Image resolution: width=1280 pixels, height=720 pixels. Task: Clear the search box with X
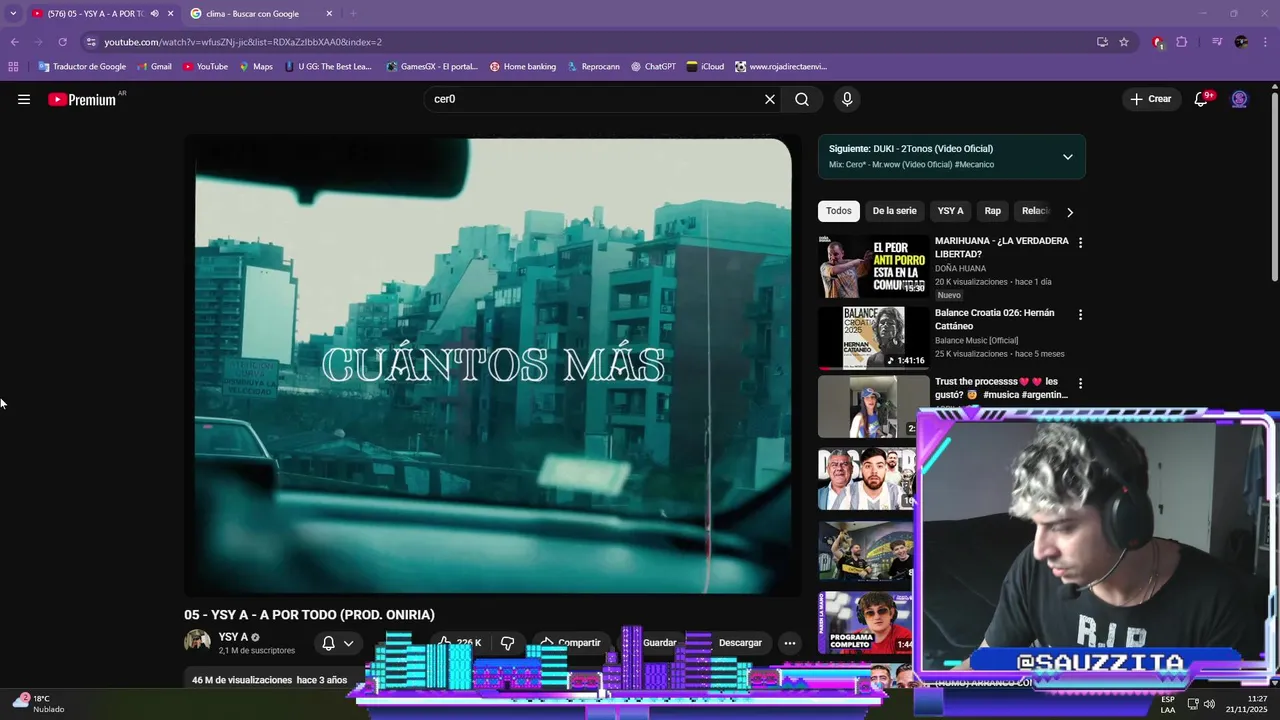770,99
